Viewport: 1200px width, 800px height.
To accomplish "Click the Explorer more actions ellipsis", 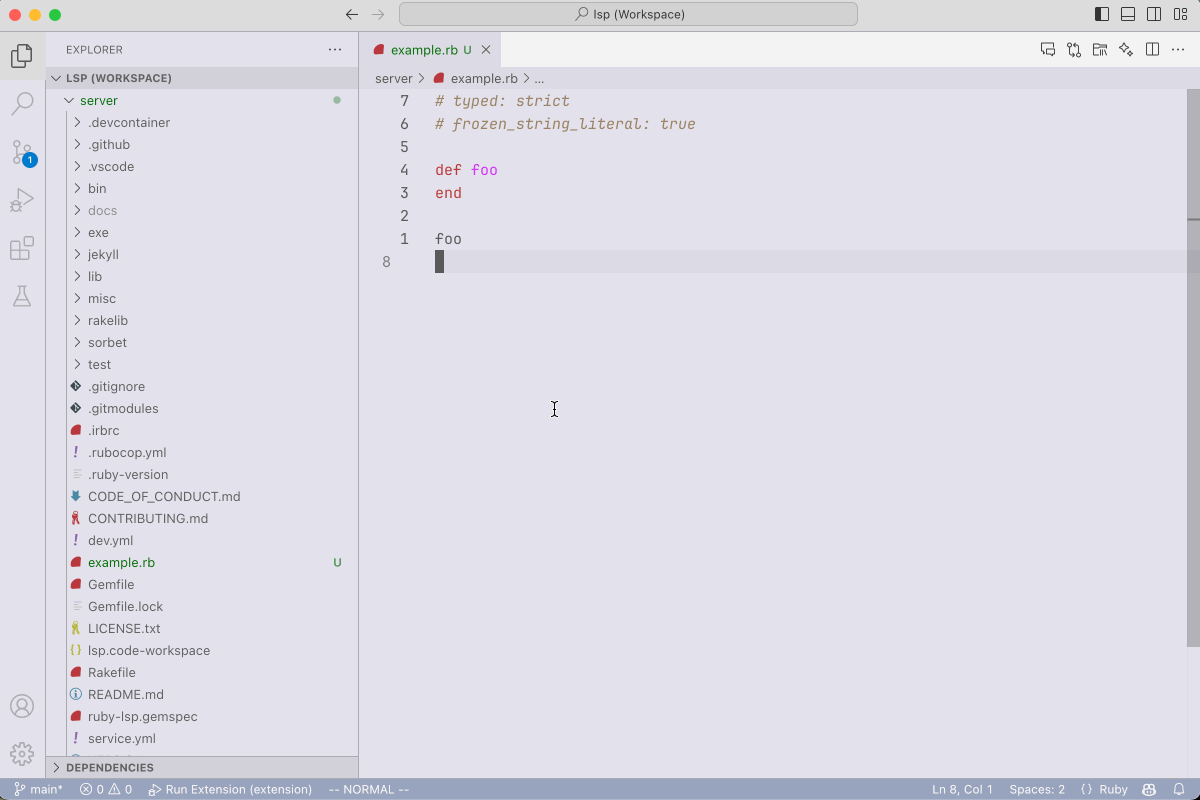I will [x=335, y=49].
